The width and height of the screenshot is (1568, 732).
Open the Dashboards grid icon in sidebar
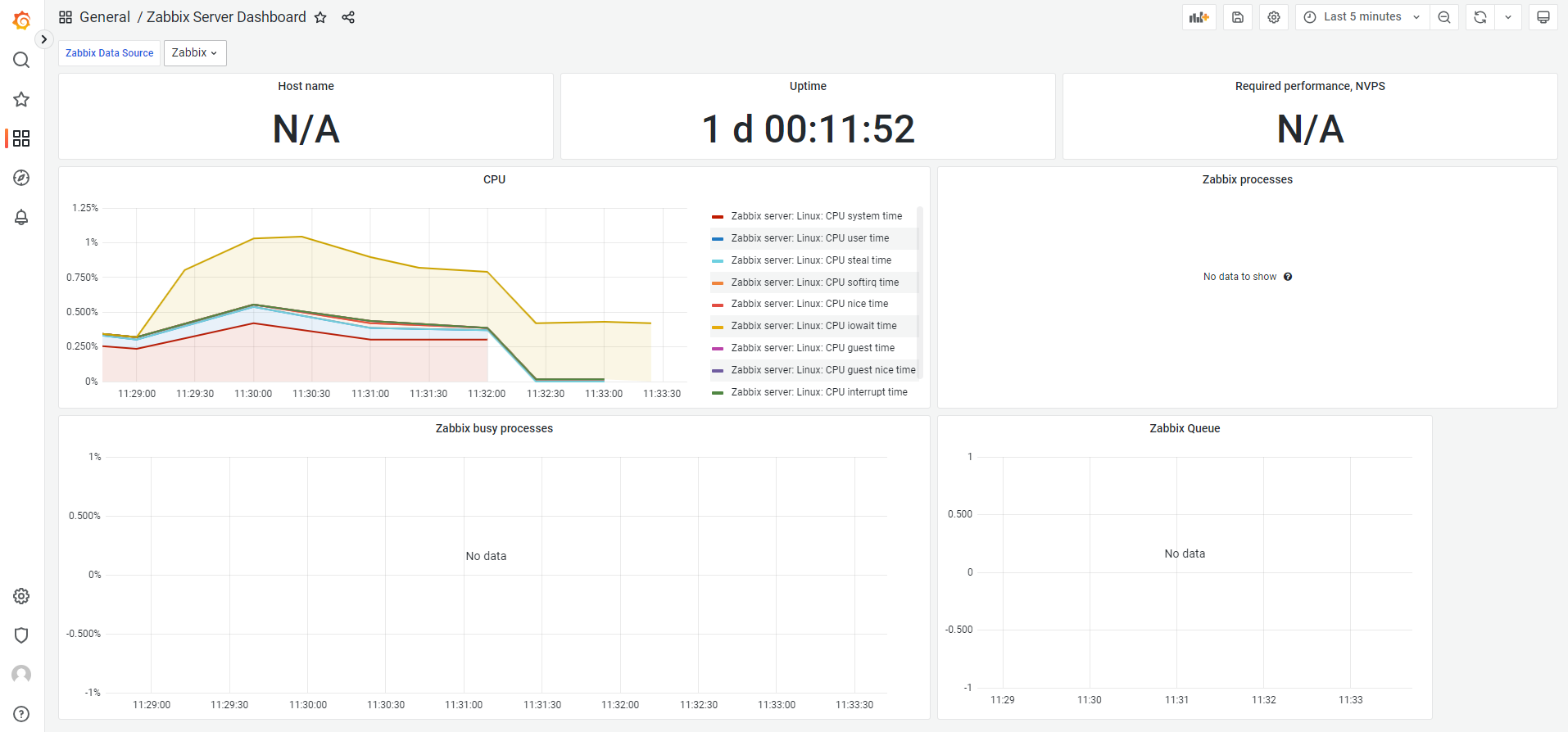pyautogui.click(x=21, y=138)
